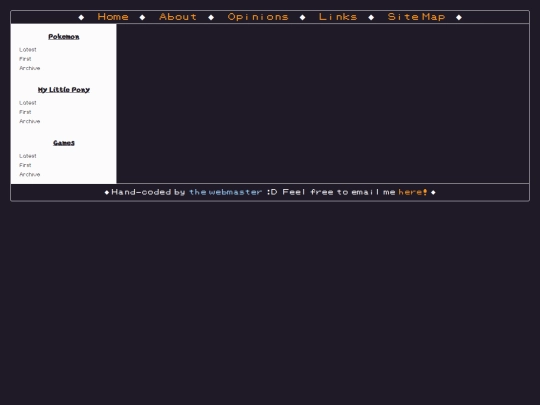Open the Home navigation link
The width and height of the screenshot is (540, 405).
coord(113,17)
